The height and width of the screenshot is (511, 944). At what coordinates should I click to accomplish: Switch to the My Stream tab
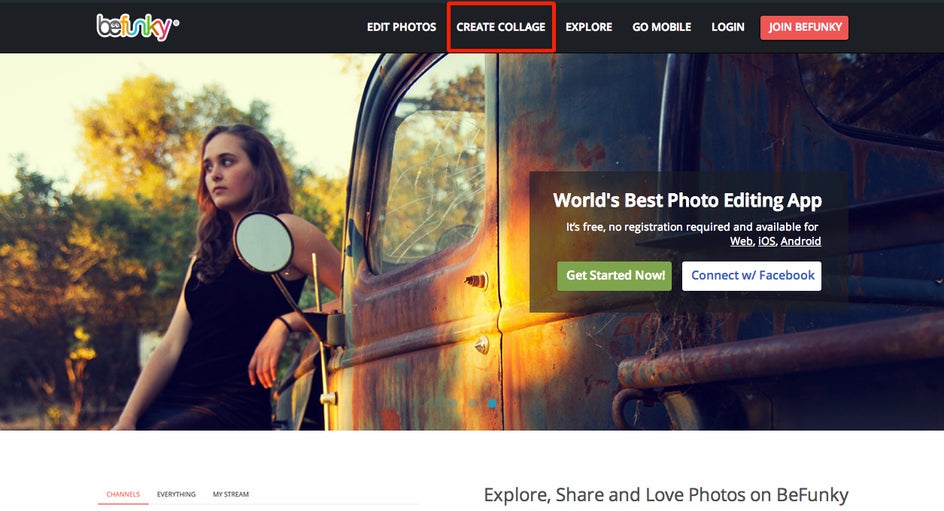[231, 494]
